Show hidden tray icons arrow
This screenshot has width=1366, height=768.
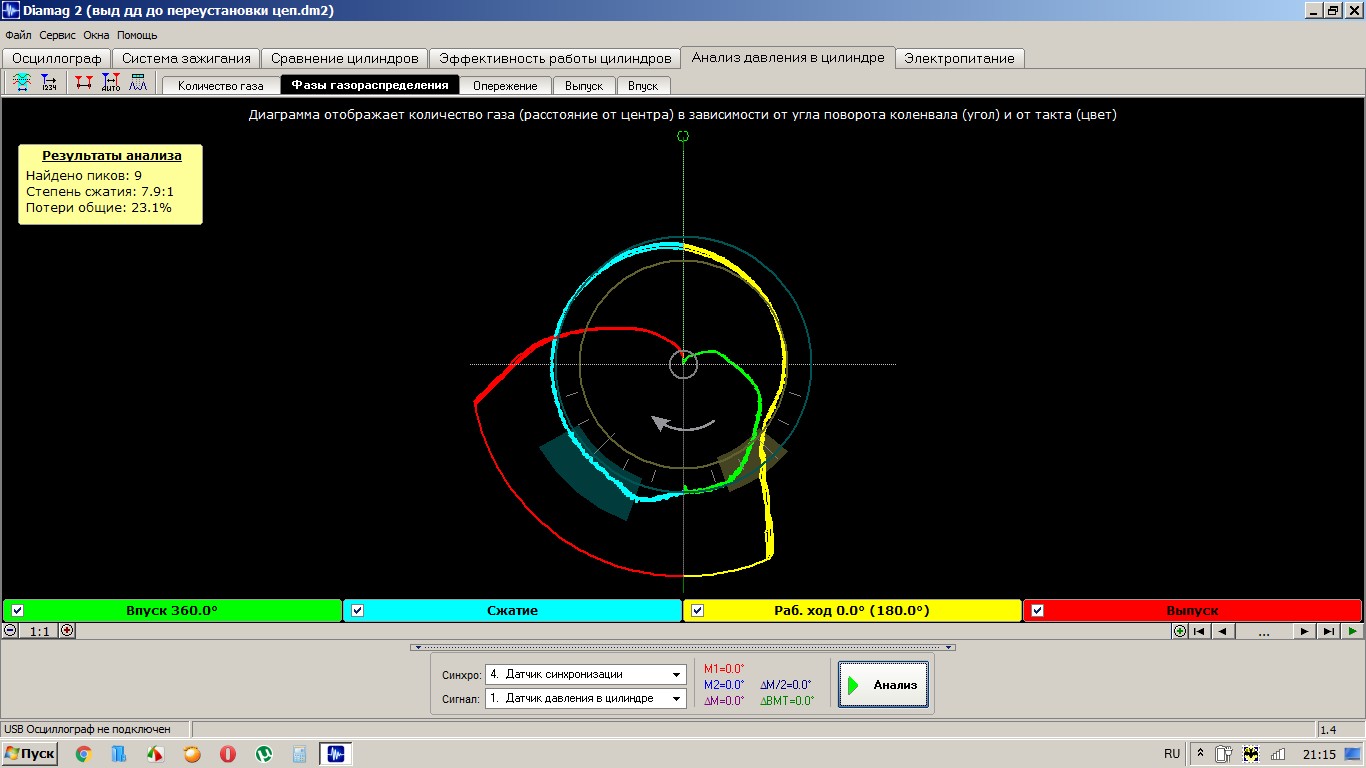(x=1201, y=754)
